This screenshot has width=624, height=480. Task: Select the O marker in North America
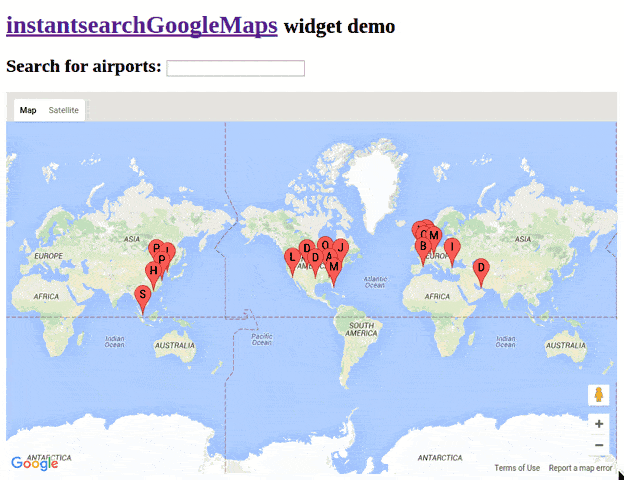click(325, 243)
